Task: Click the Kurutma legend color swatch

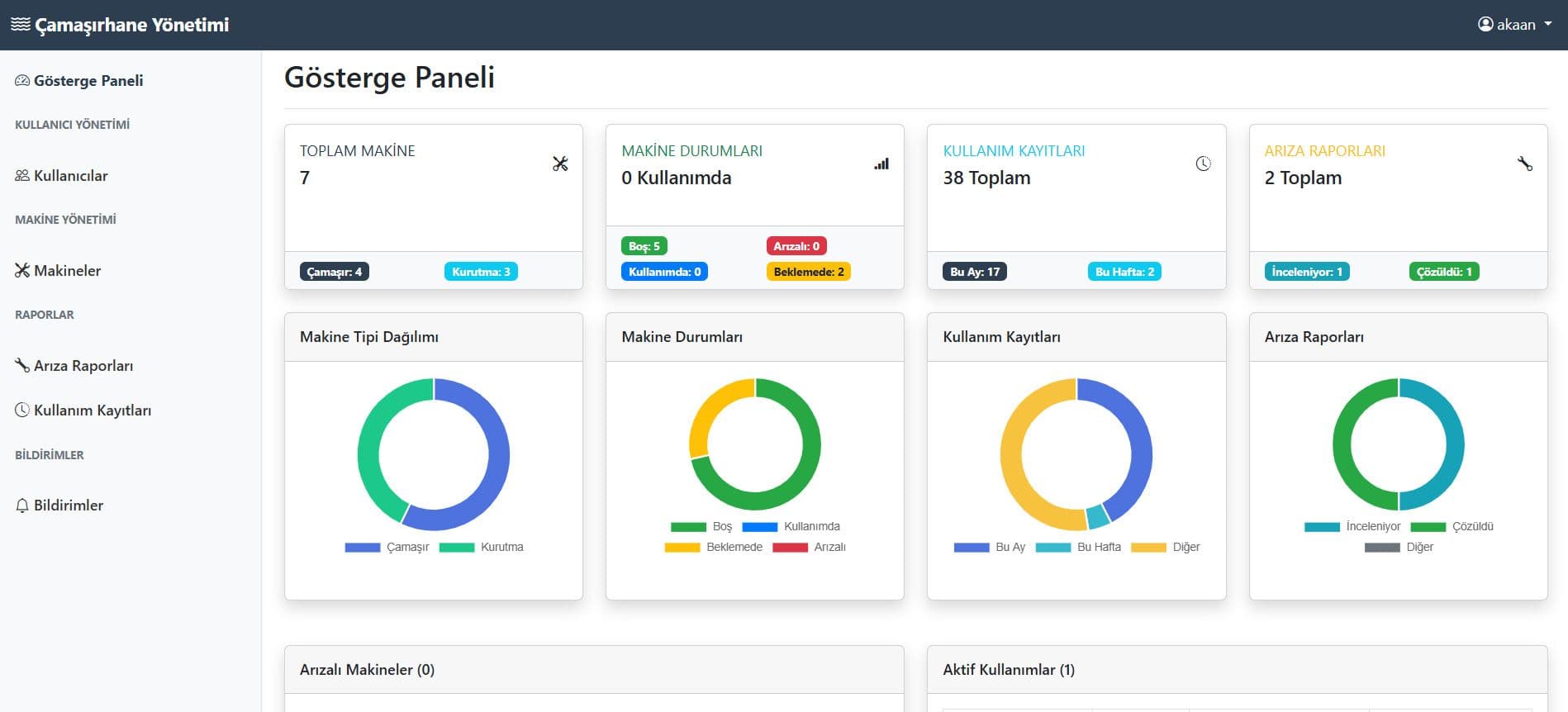Action: [456, 547]
